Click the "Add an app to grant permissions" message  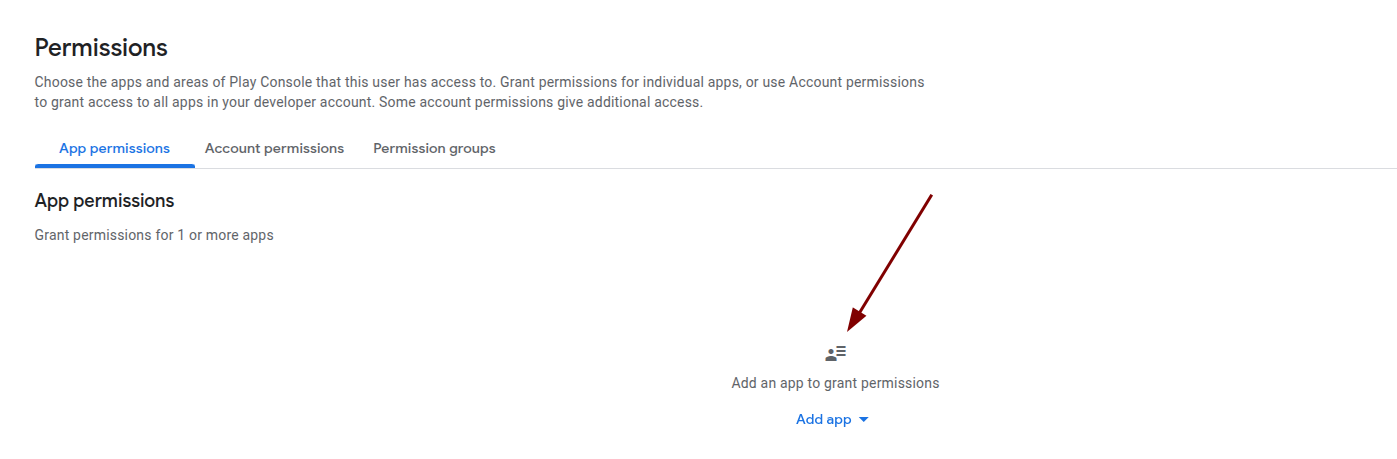835,383
